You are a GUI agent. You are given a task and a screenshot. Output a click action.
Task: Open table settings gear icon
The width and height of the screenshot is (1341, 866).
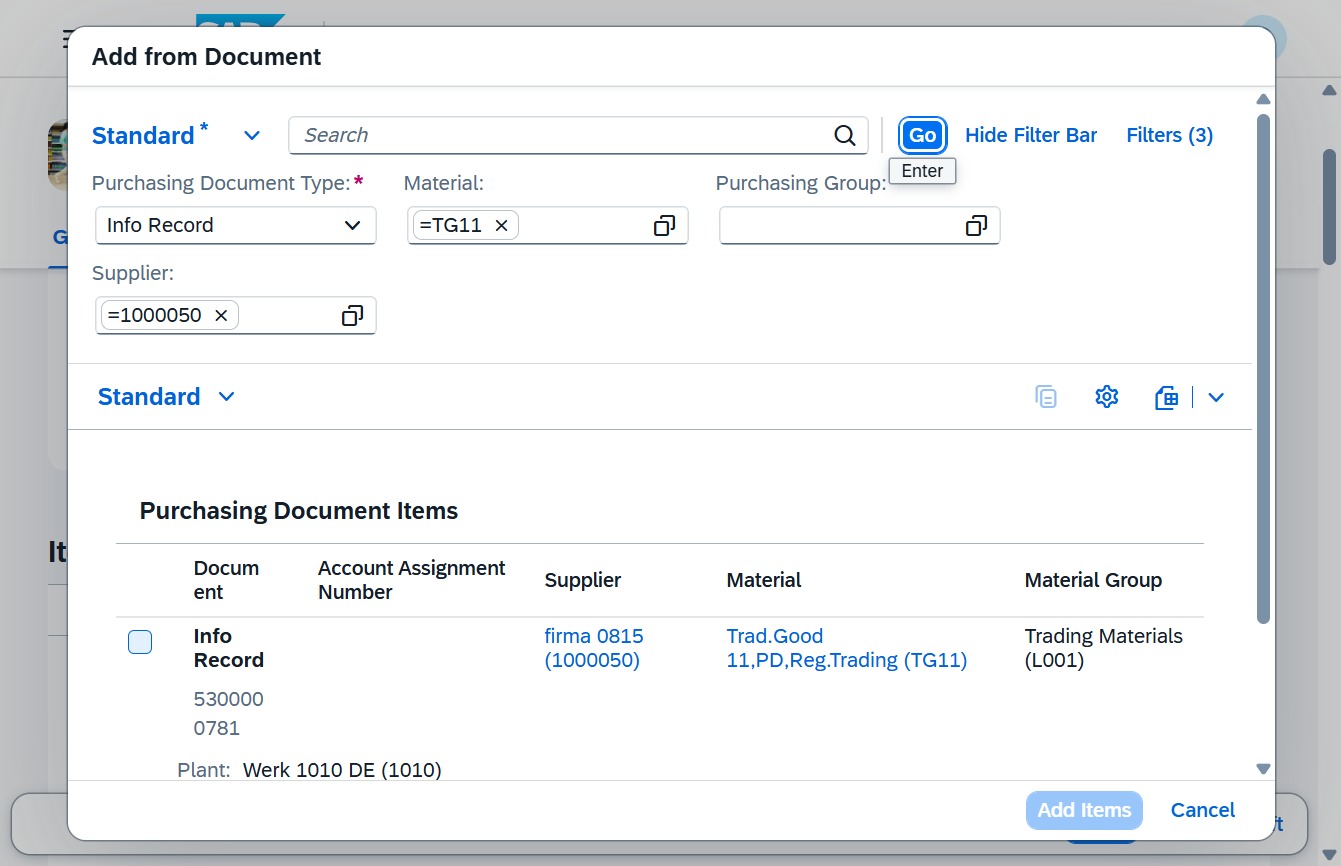click(x=1106, y=397)
